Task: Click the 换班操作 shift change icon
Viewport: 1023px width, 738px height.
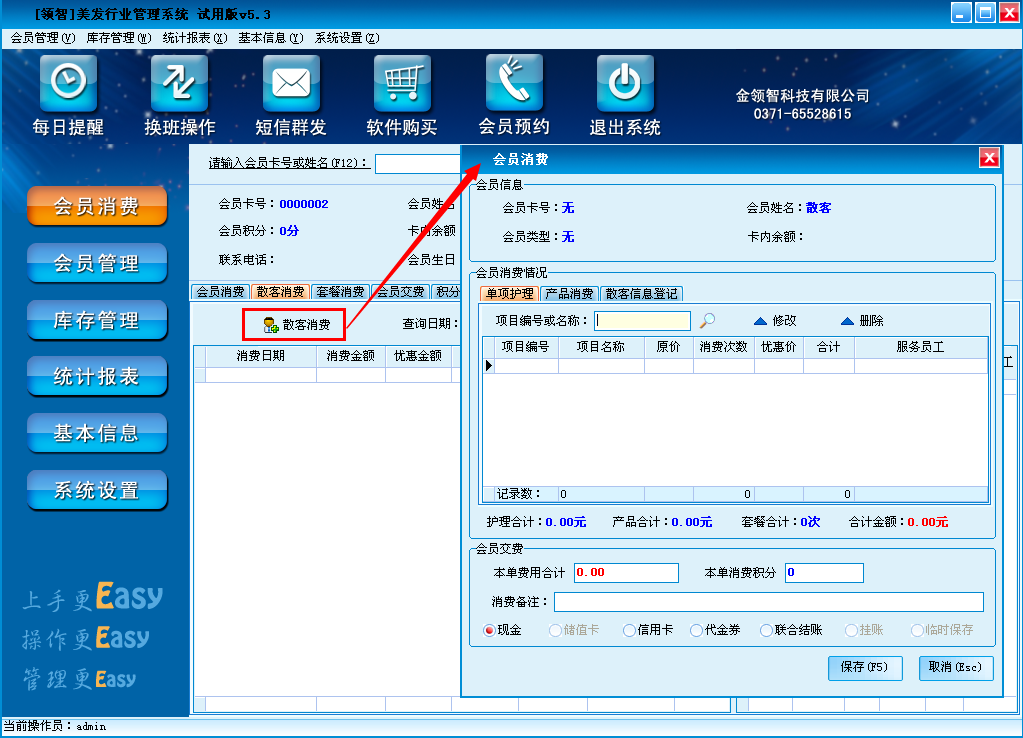Action: pyautogui.click(x=179, y=83)
